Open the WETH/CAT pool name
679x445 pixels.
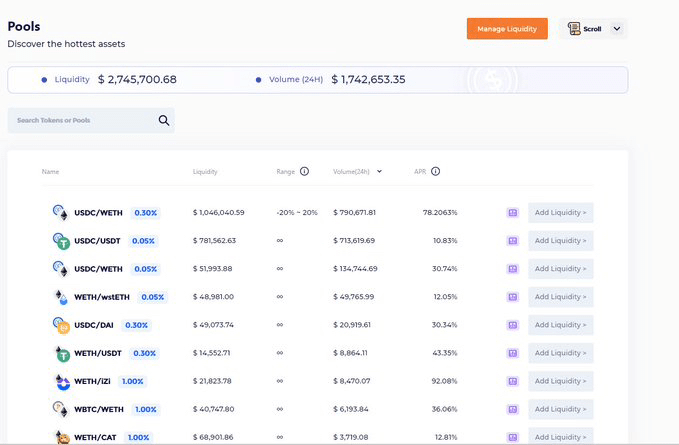click(97, 437)
